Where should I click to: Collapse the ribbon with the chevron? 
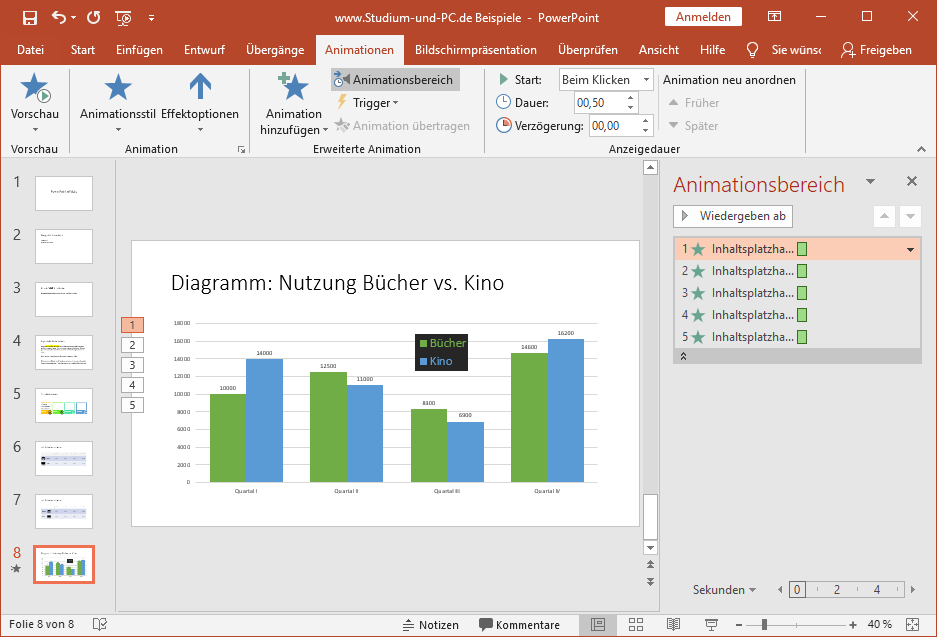click(x=921, y=149)
